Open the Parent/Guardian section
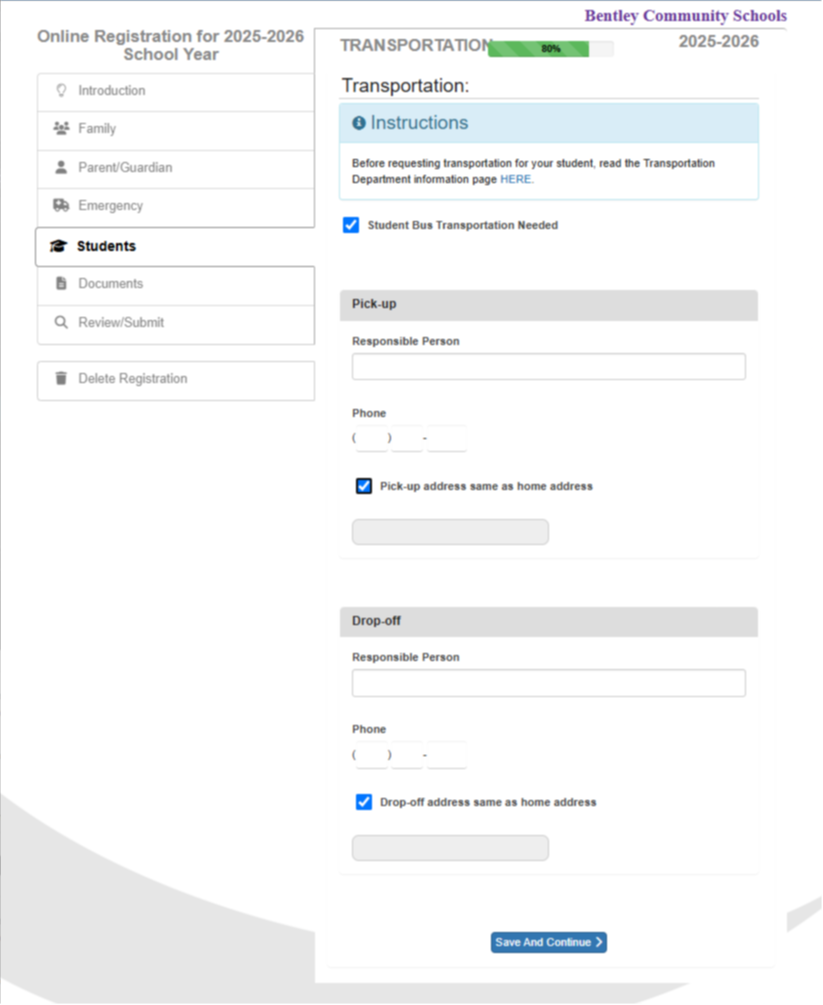This screenshot has width=823, height=1005. pos(176,169)
